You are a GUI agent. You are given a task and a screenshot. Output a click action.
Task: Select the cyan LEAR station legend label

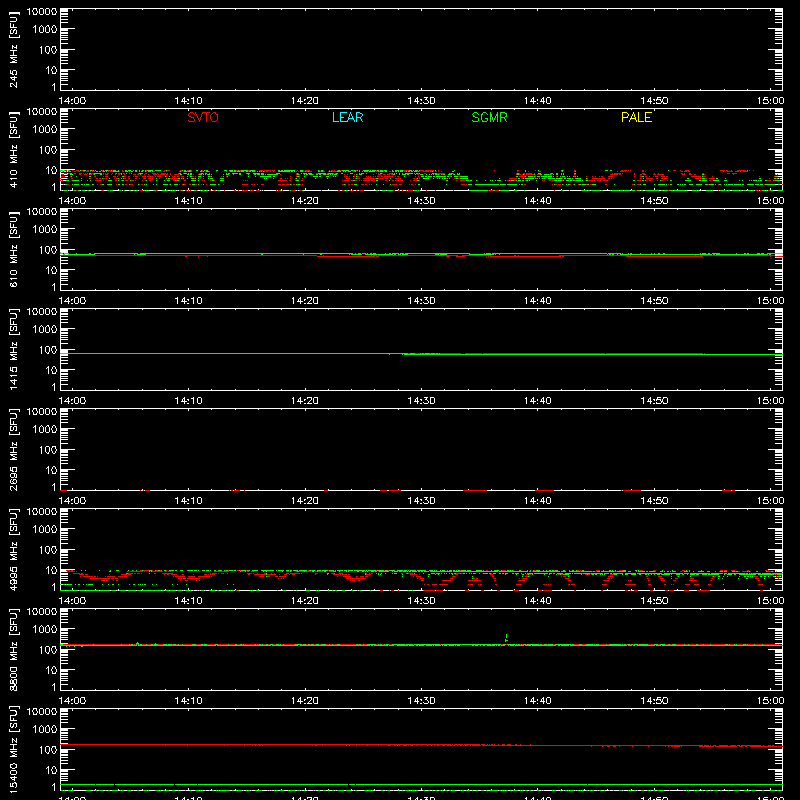tap(347, 117)
